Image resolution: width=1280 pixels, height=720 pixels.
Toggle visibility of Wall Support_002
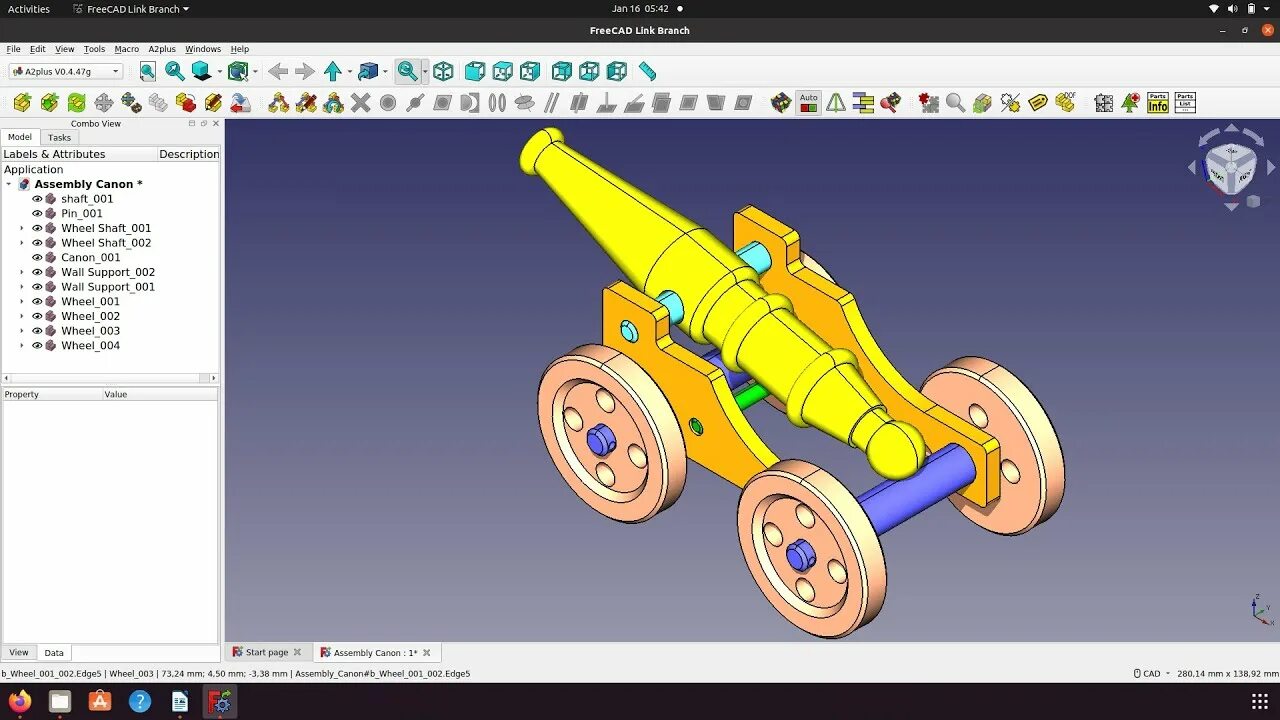pos(37,272)
